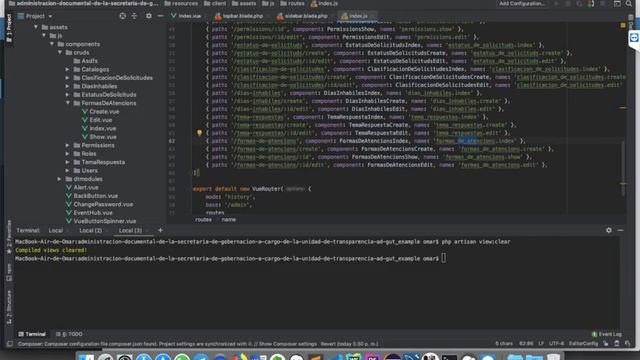This screenshot has width=640, height=360.
Task: Open Show.vue in FormasDeAtencions
Action: 99,137
